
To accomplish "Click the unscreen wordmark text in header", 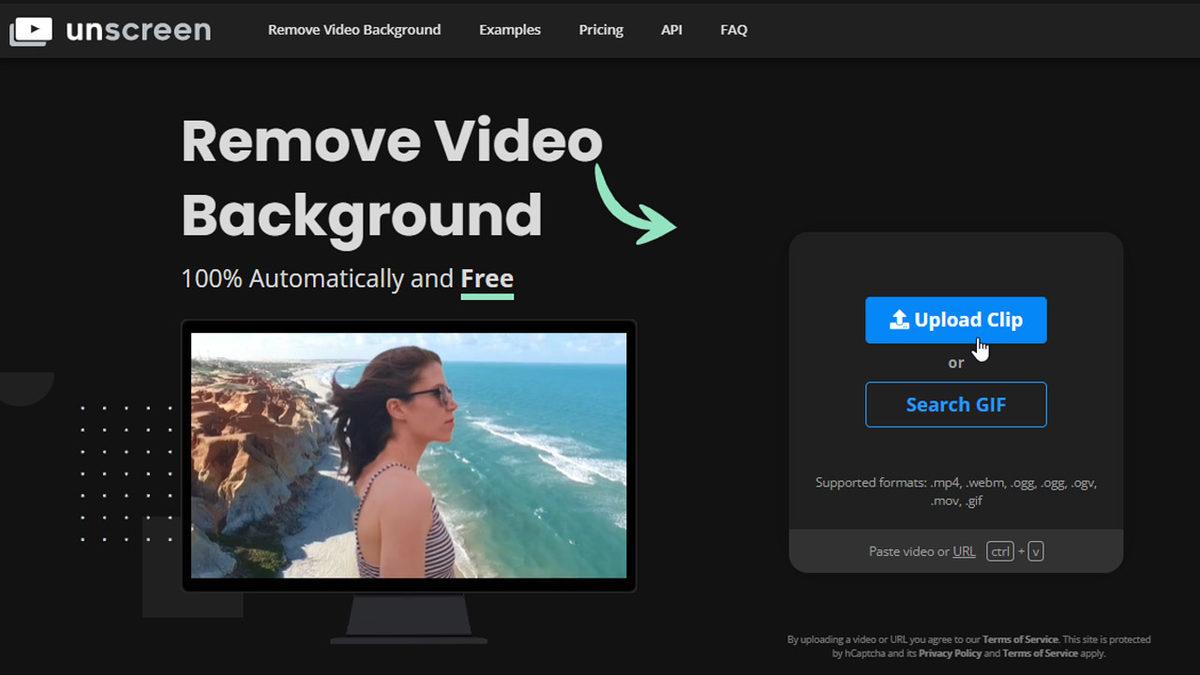I will (138, 30).
